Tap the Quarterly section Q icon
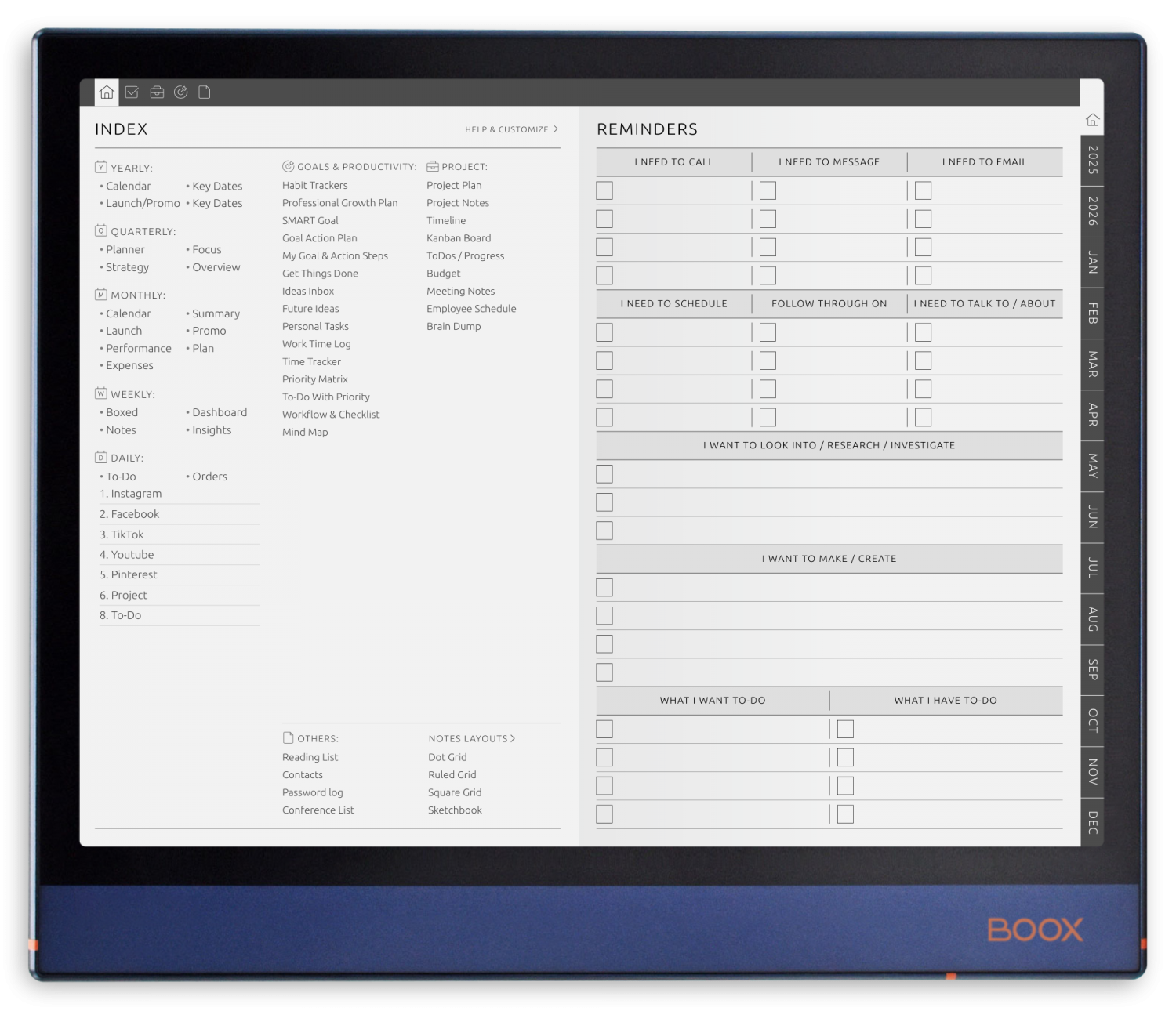Viewport: 1176px width, 1011px height. (101, 230)
